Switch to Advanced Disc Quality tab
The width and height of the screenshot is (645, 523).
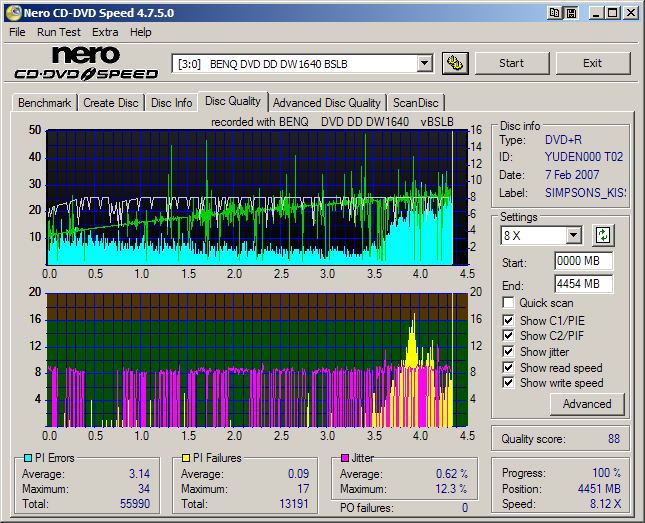327,103
